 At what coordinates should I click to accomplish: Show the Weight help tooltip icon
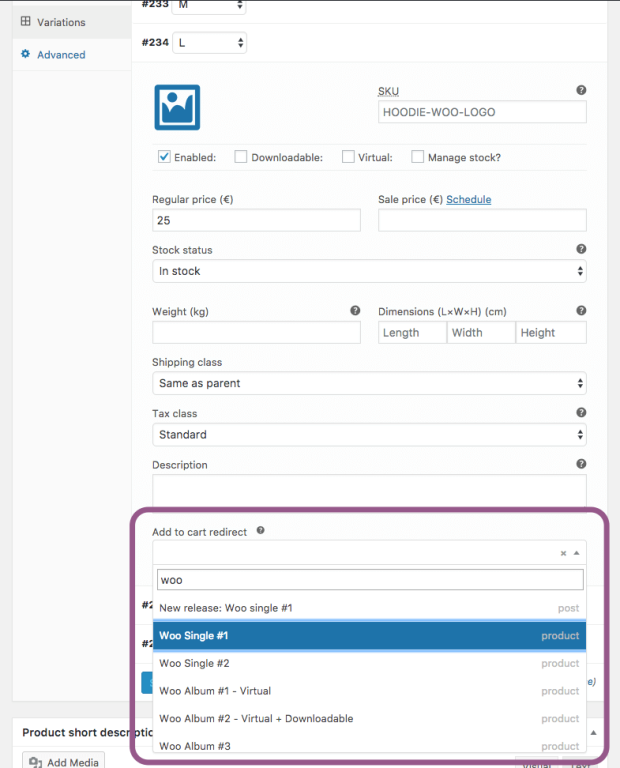pyautogui.click(x=355, y=311)
